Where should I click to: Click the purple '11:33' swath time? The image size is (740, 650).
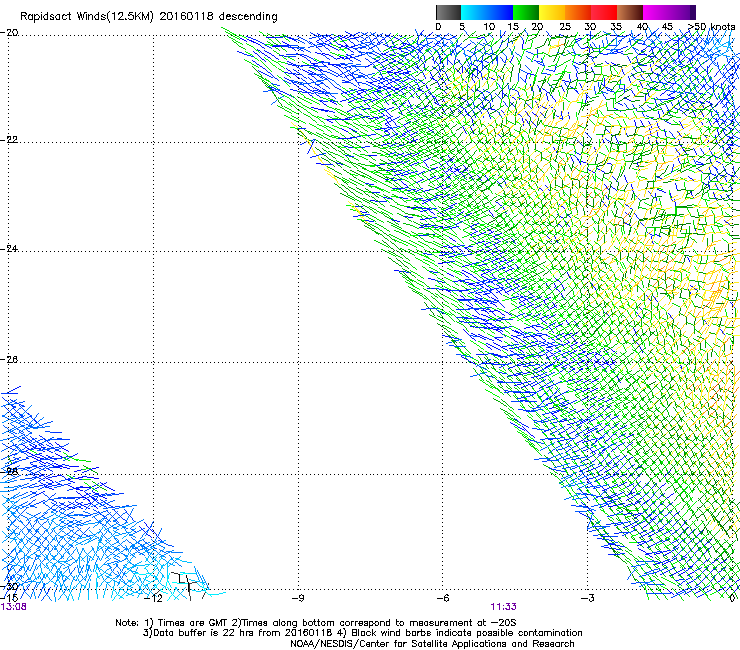click(503, 607)
